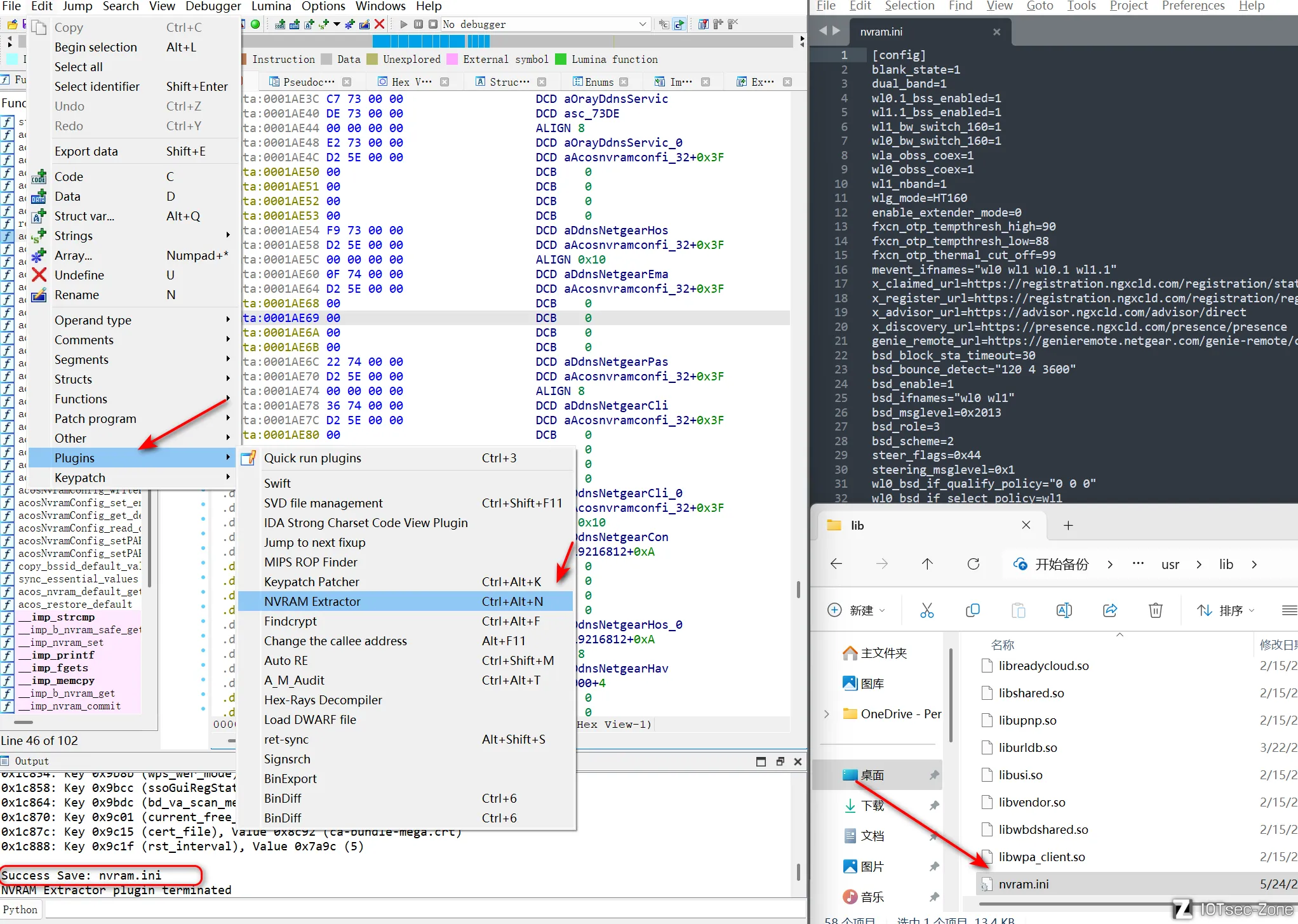Go back in File Explorer

pos(836,564)
